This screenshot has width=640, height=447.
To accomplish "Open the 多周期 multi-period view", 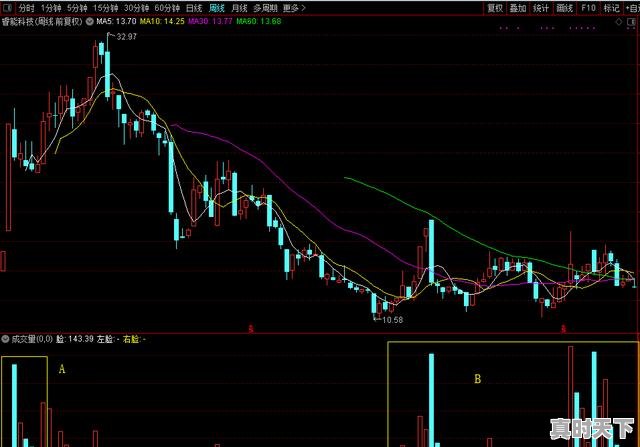I will 265,7.
